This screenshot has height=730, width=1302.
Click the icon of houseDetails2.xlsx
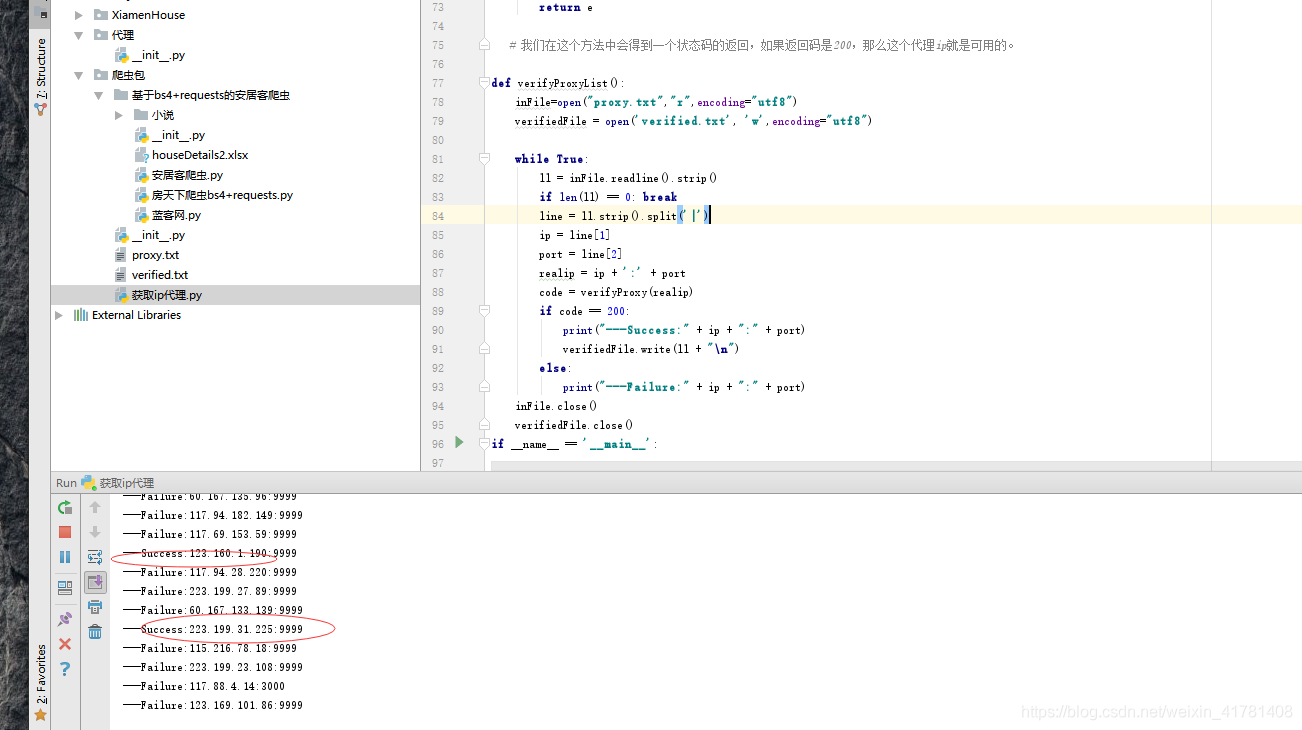coord(141,155)
